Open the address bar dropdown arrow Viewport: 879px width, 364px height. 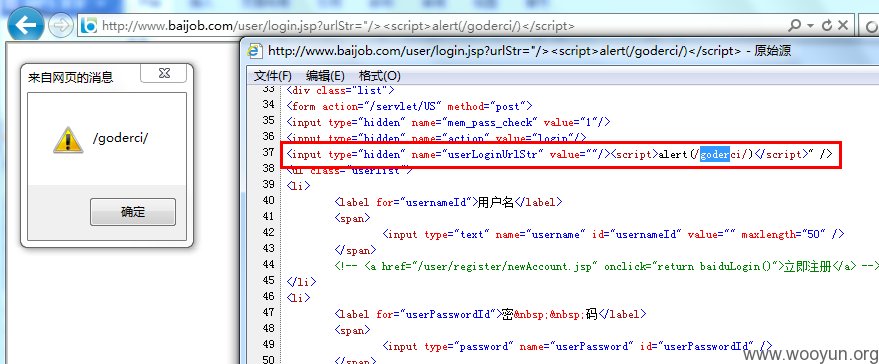pos(811,26)
